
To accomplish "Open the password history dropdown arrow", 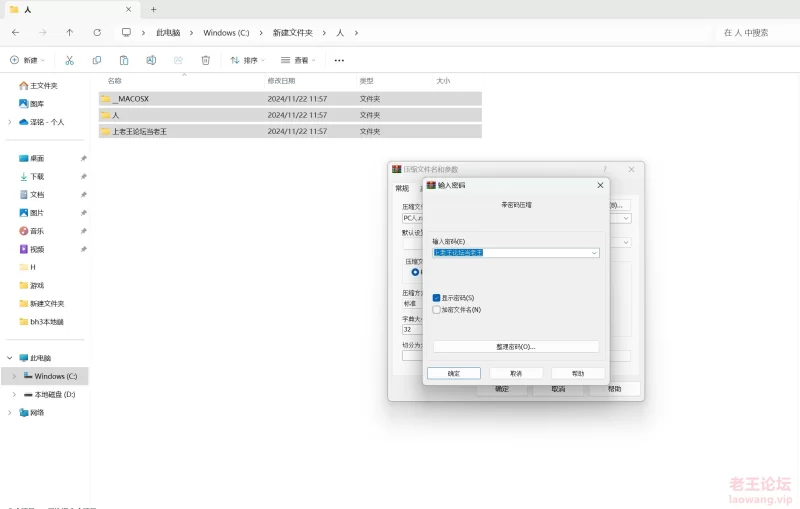I will [x=594, y=253].
